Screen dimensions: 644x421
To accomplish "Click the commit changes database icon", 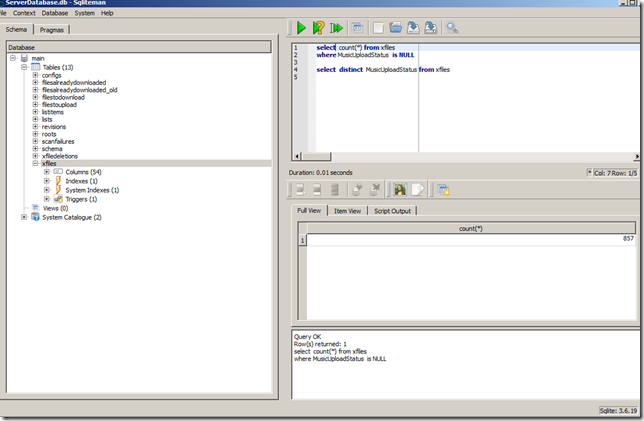I will pyautogui.click(x=357, y=190).
